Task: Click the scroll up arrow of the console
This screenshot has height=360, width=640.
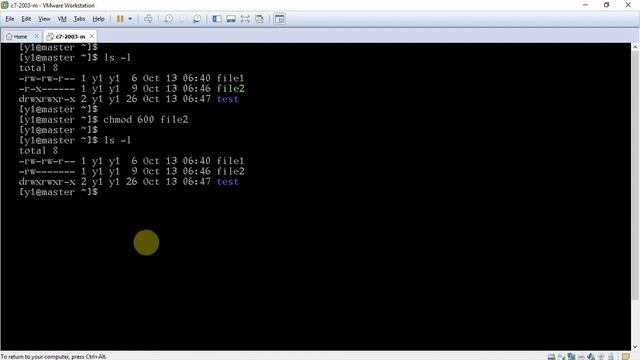Action: (x=635, y=47)
